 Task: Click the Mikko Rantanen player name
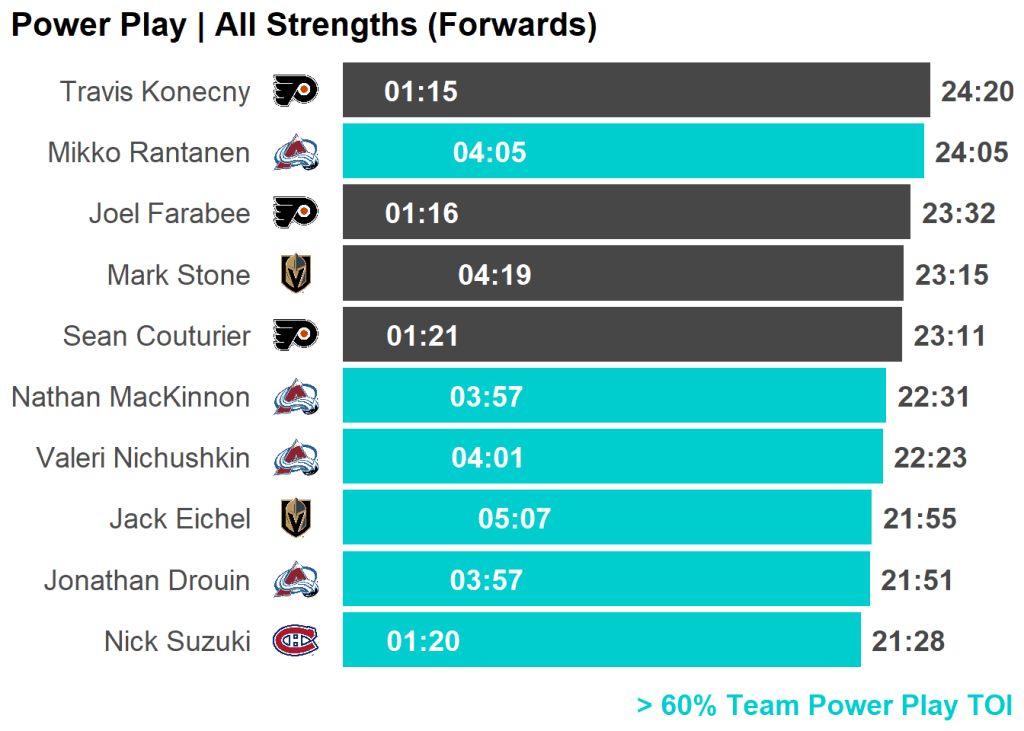149,152
